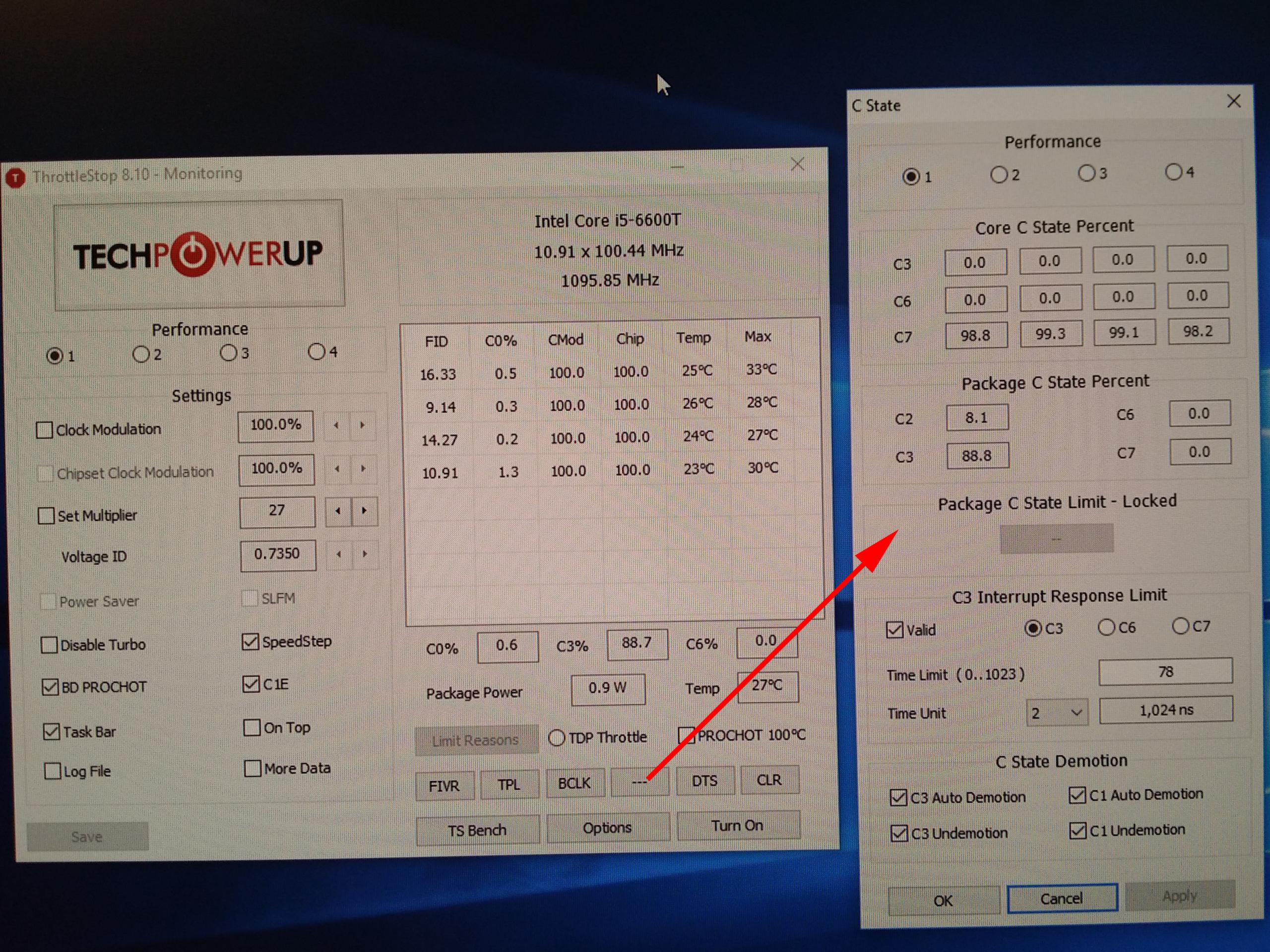
Task: Uncheck the Valid checkbox
Action: coord(894,630)
